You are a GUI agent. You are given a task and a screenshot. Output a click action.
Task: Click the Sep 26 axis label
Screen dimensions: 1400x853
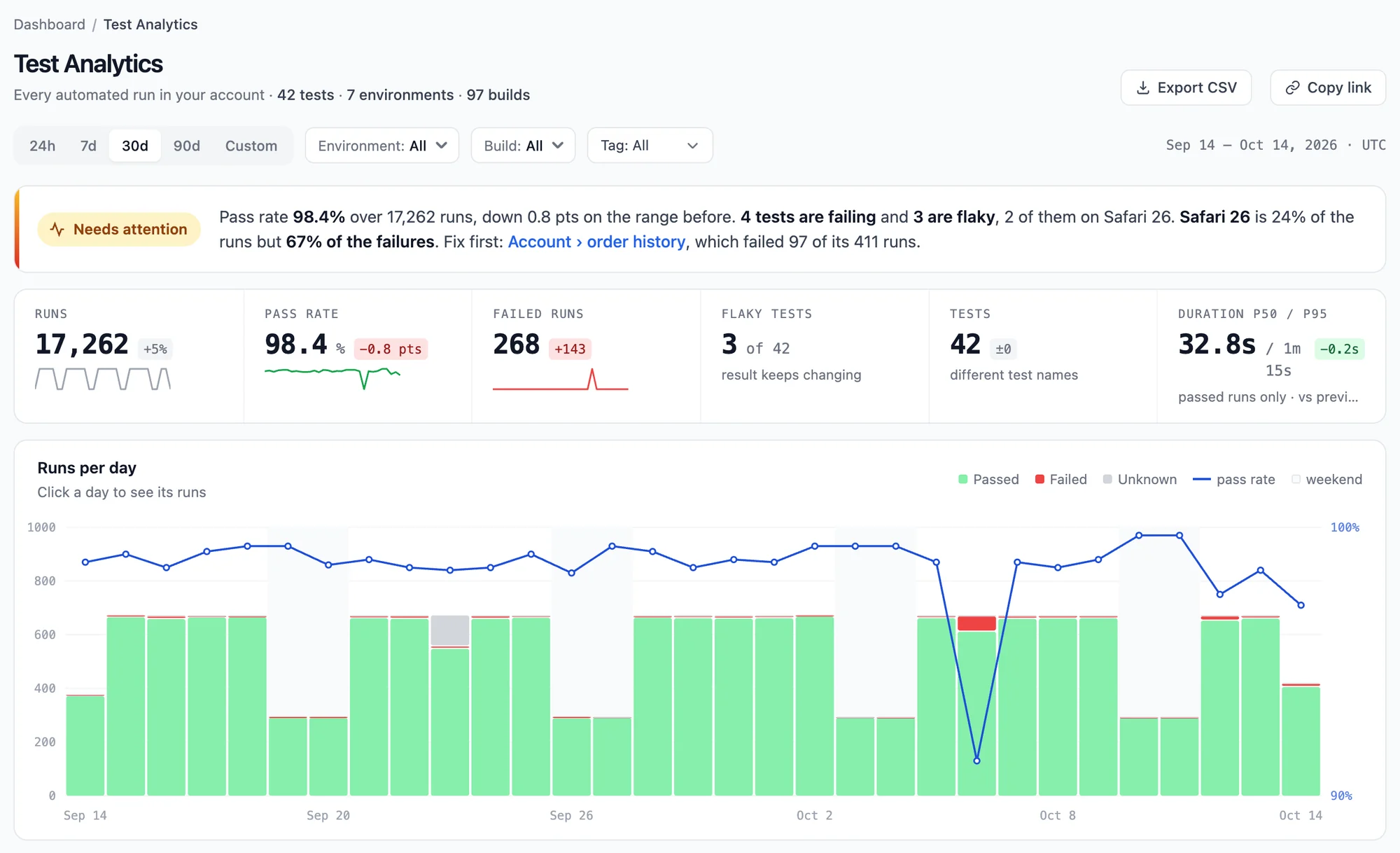(x=571, y=815)
